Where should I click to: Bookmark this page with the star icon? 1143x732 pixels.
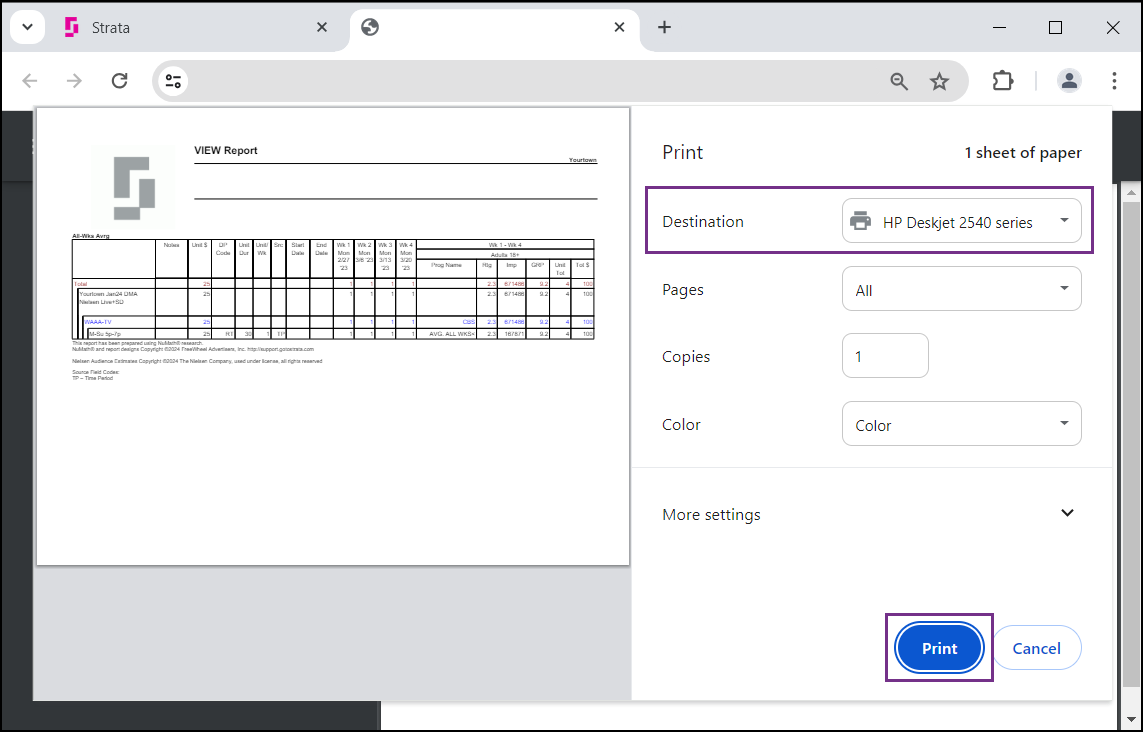[940, 81]
